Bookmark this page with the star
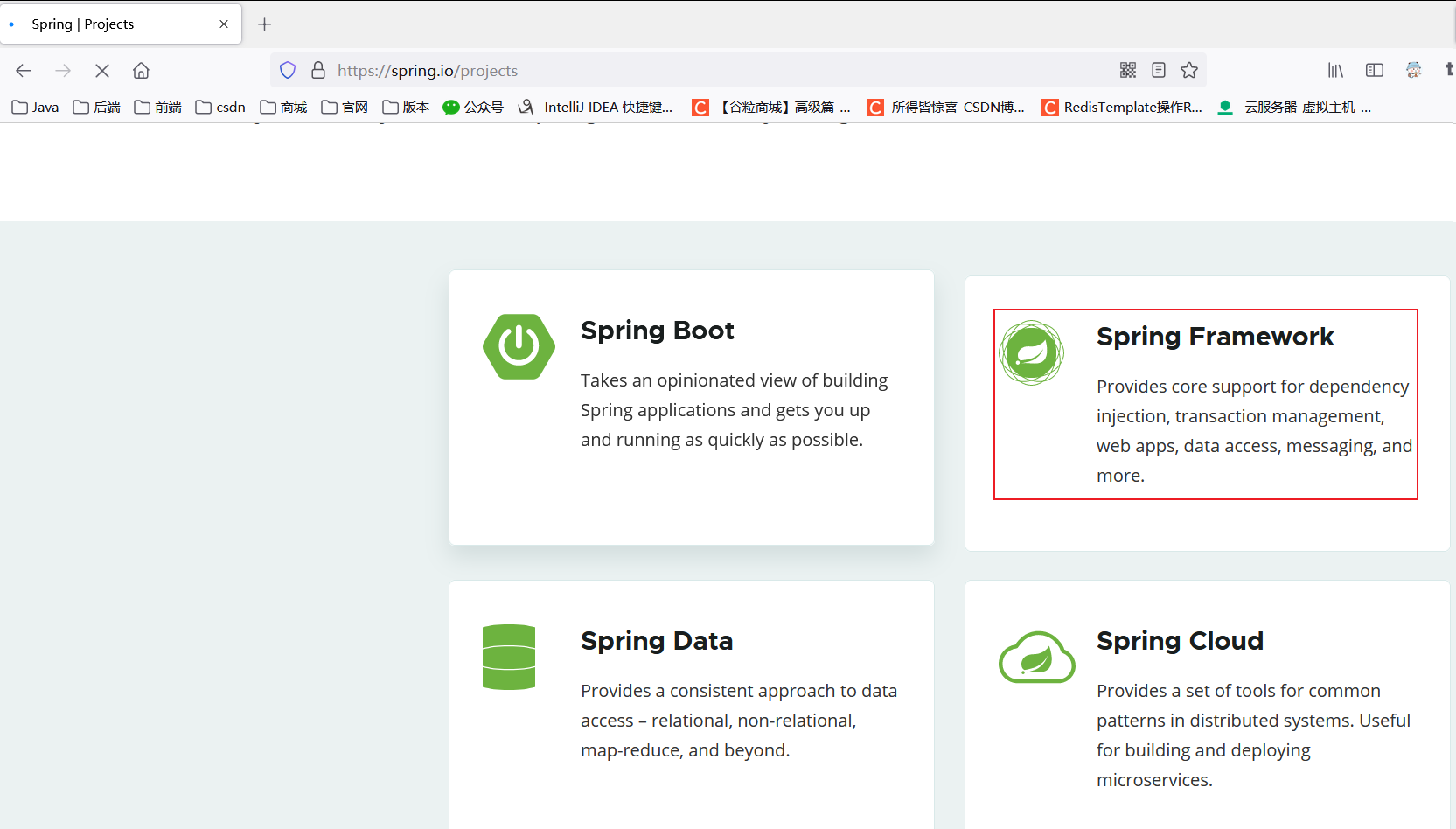This screenshot has height=829, width=1456. pyautogui.click(x=1189, y=70)
